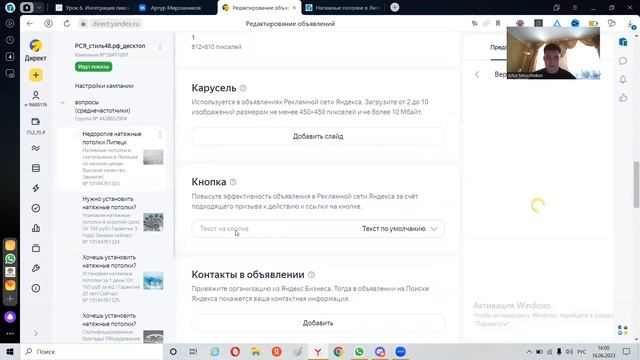
Task: Open the history clock icon in browser sidebar
Action: (10, 40)
